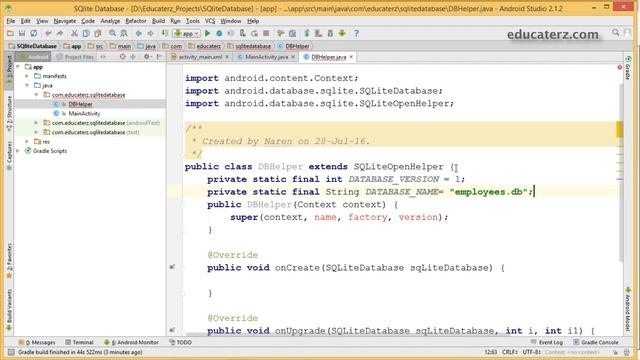Click the SQliteDatabase breadcrumb
This screenshot has width=640, height=360.
click(33, 46)
